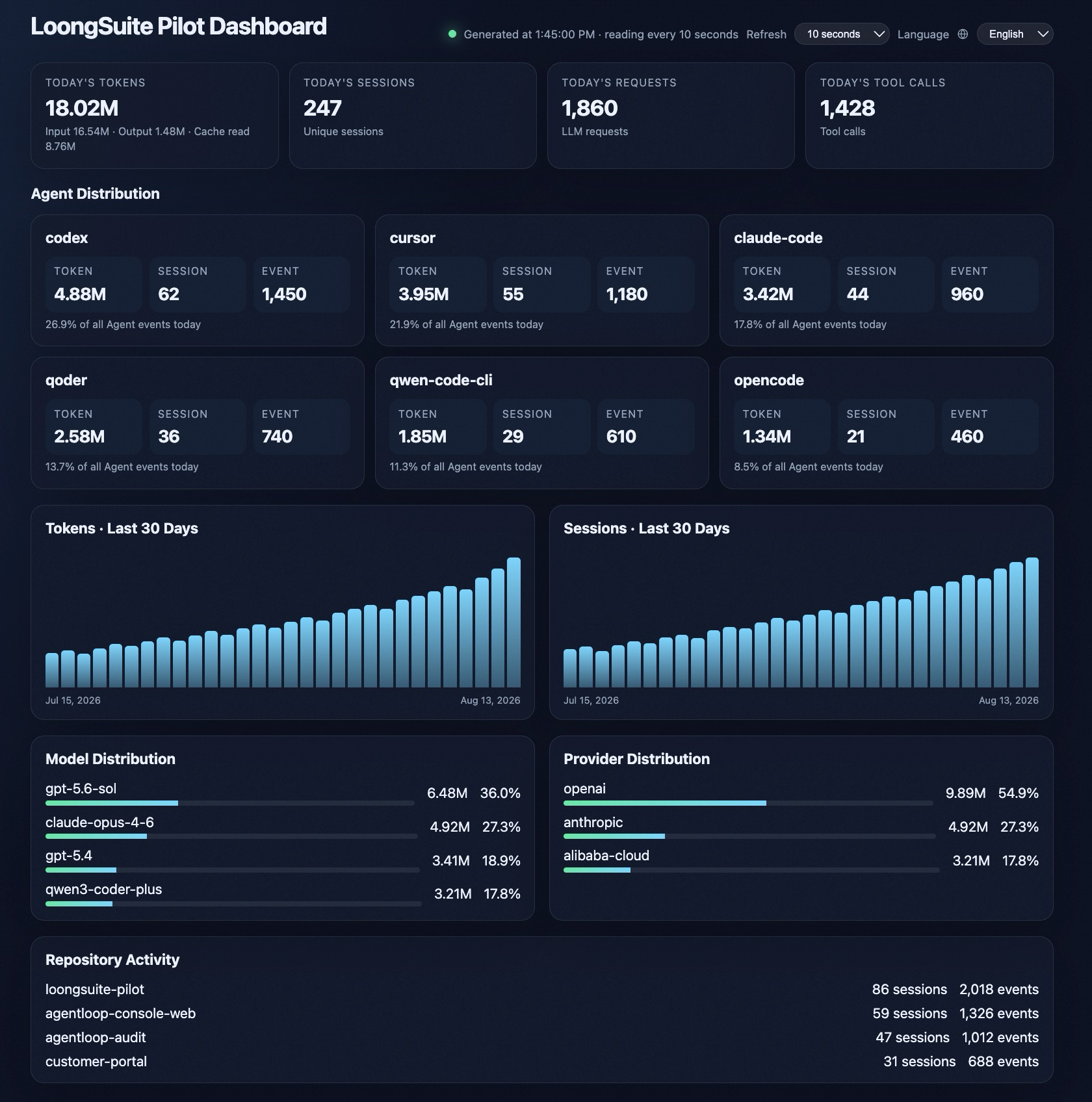
Task: Click codex token value 4.88M
Action: pos(80,294)
